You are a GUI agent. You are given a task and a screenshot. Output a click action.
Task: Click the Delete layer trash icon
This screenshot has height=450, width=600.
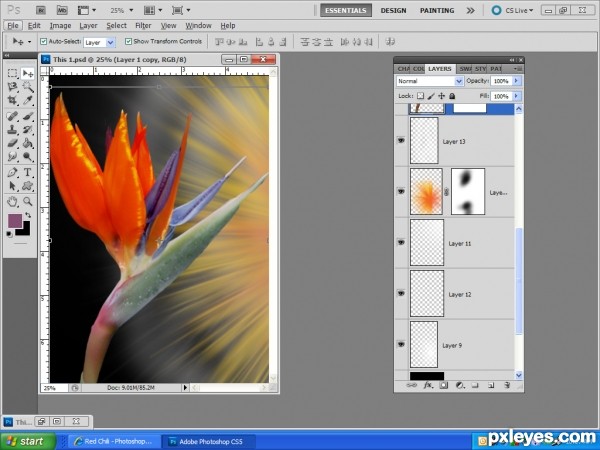coord(507,386)
